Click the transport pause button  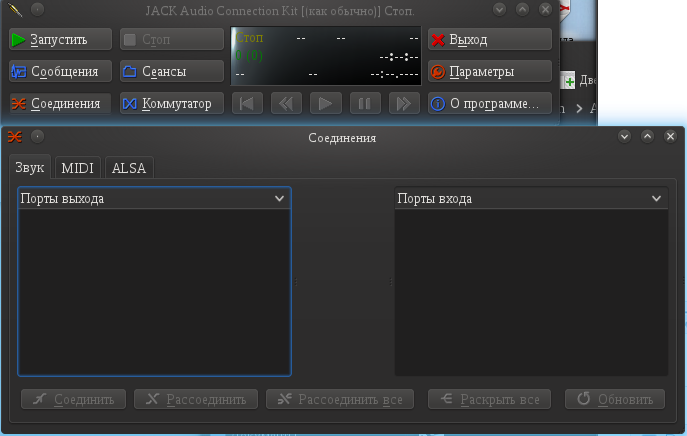pyautogui.click(x=365, y=103)
